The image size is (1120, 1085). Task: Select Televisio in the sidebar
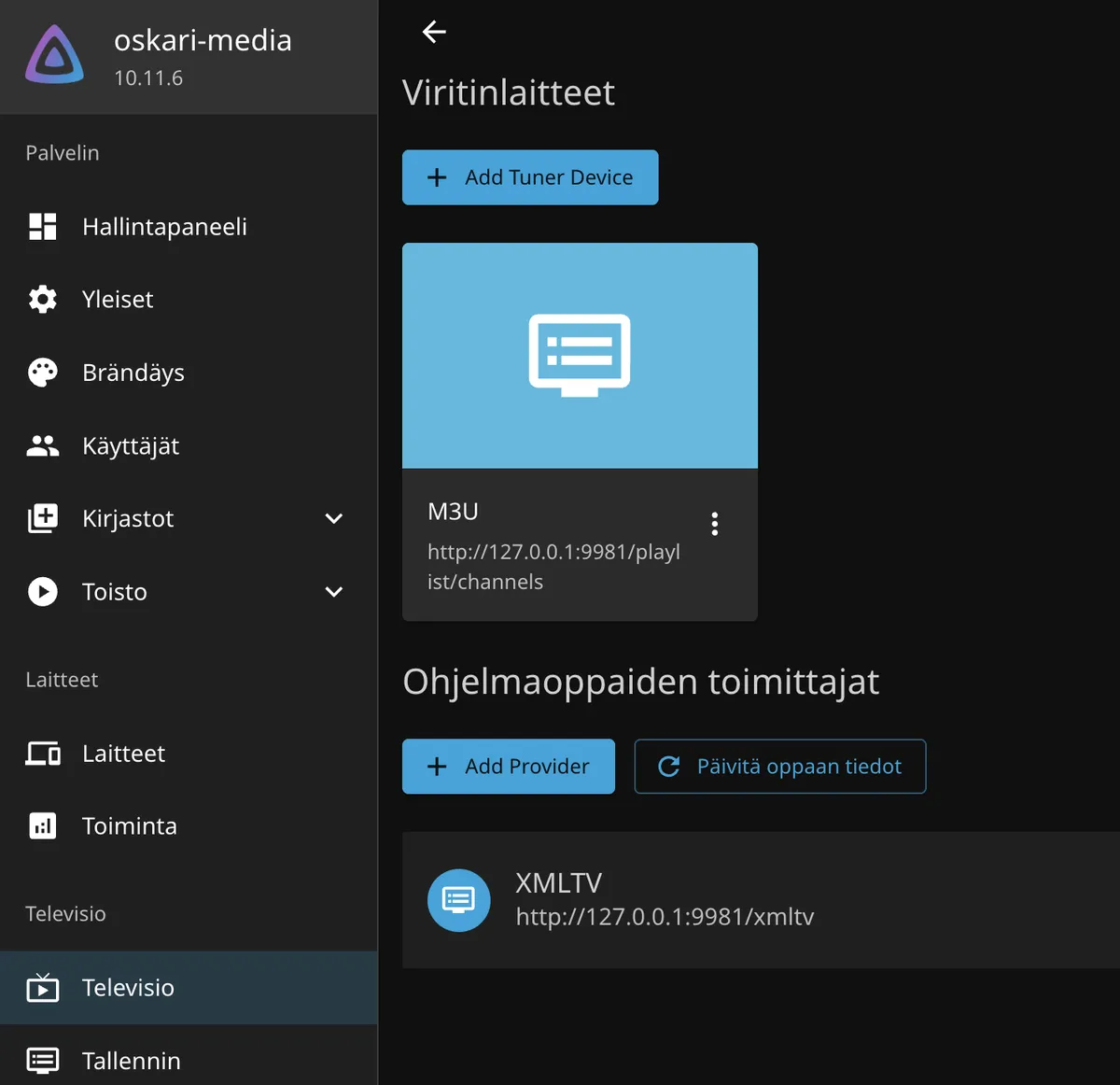[128, 988]
